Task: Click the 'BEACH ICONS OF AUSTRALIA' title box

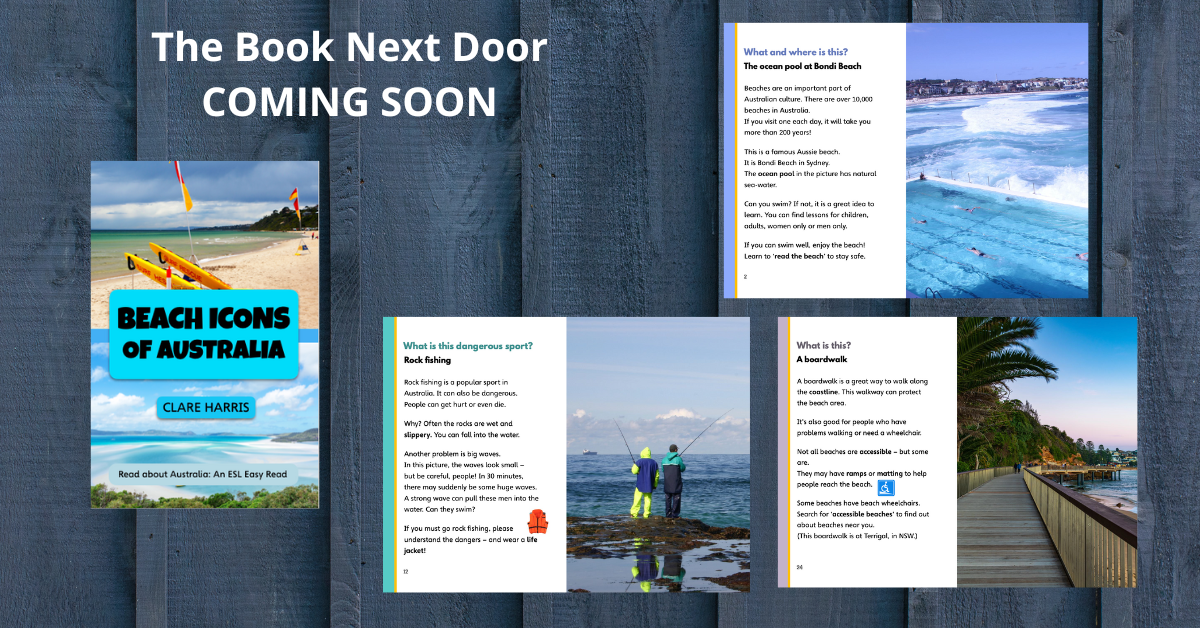Action: 204,335
